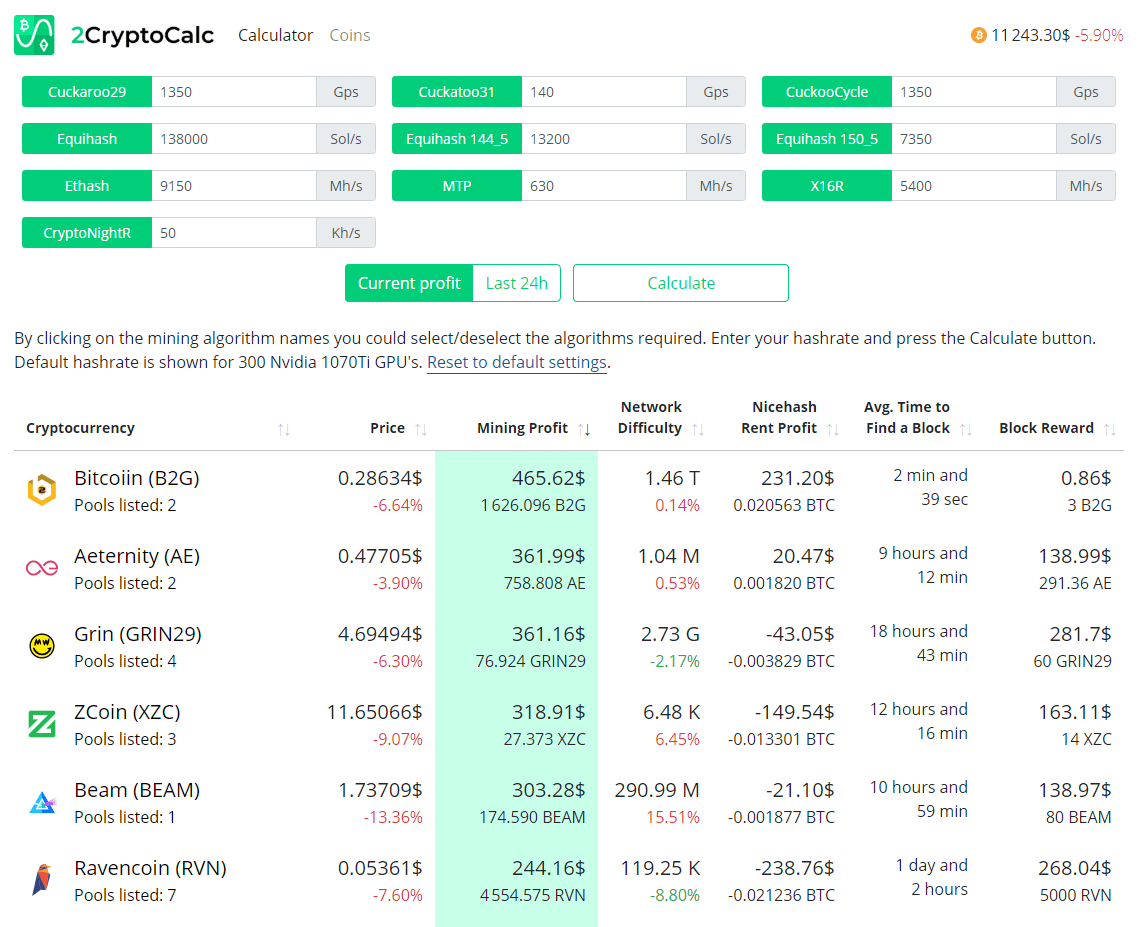The image size is (1143, 927).
Task: Click the 2CryptoCalc logo icon
Action: (34, 35)
